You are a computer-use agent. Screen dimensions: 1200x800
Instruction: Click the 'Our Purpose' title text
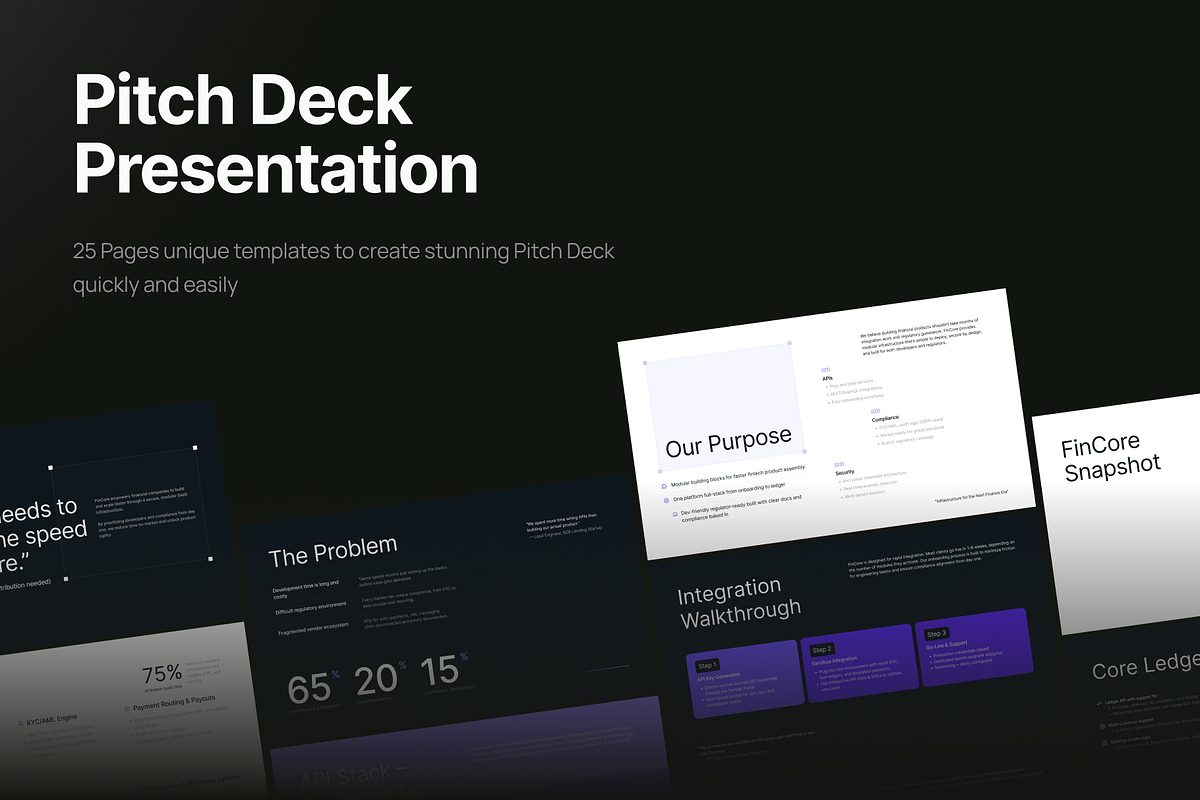point(728,442)
